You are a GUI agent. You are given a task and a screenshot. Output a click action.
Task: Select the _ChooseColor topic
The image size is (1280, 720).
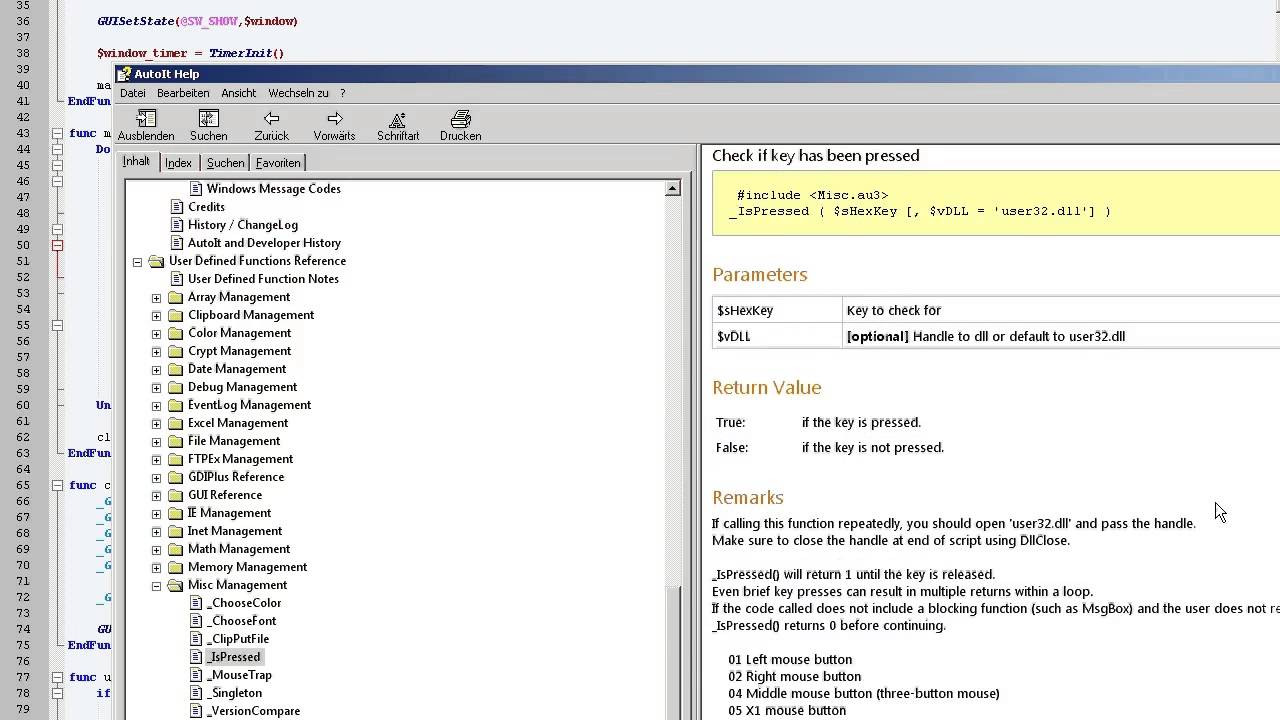coord(244,603)
